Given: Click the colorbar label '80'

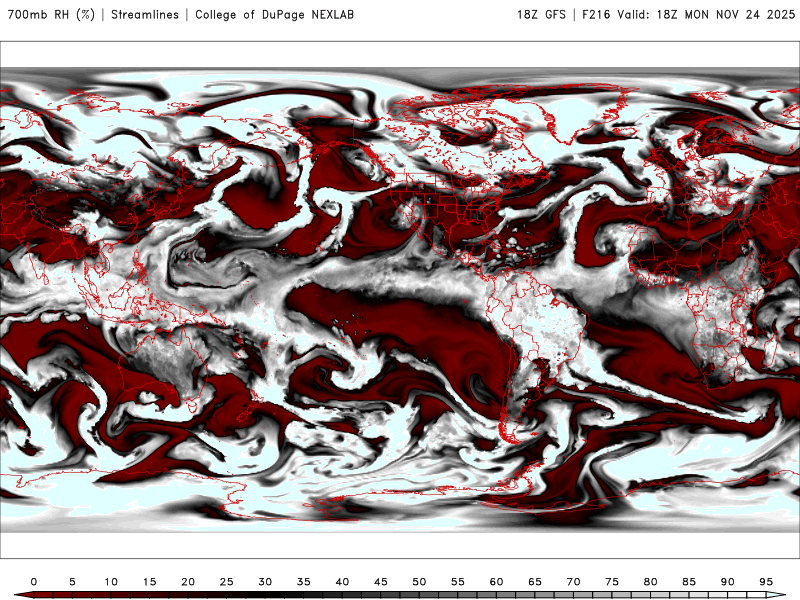Looking at the screenshot, I should click(x=651, y=582).
